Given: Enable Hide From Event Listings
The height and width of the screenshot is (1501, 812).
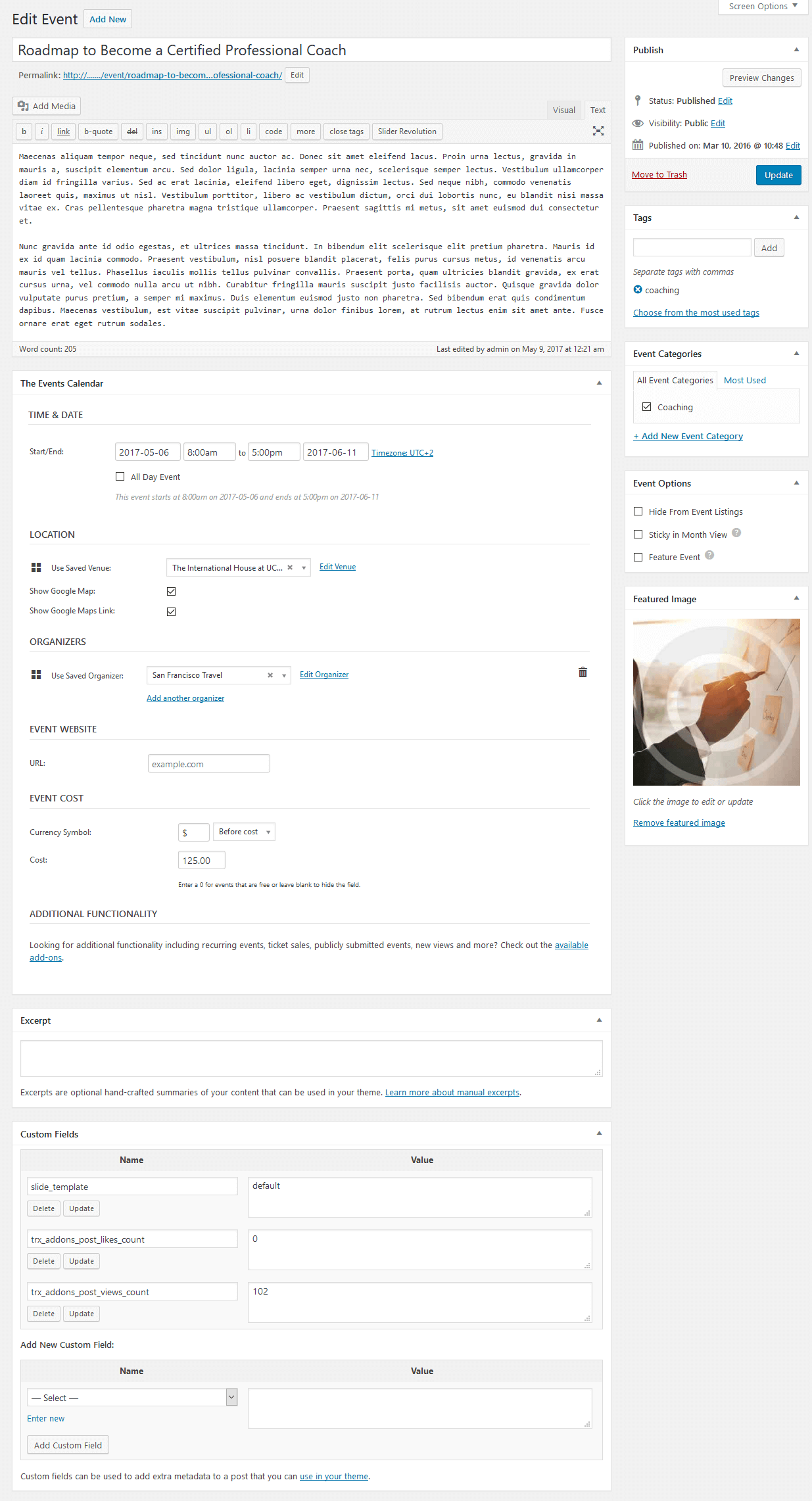Looking at the screenshot, I should click(638, 512).
